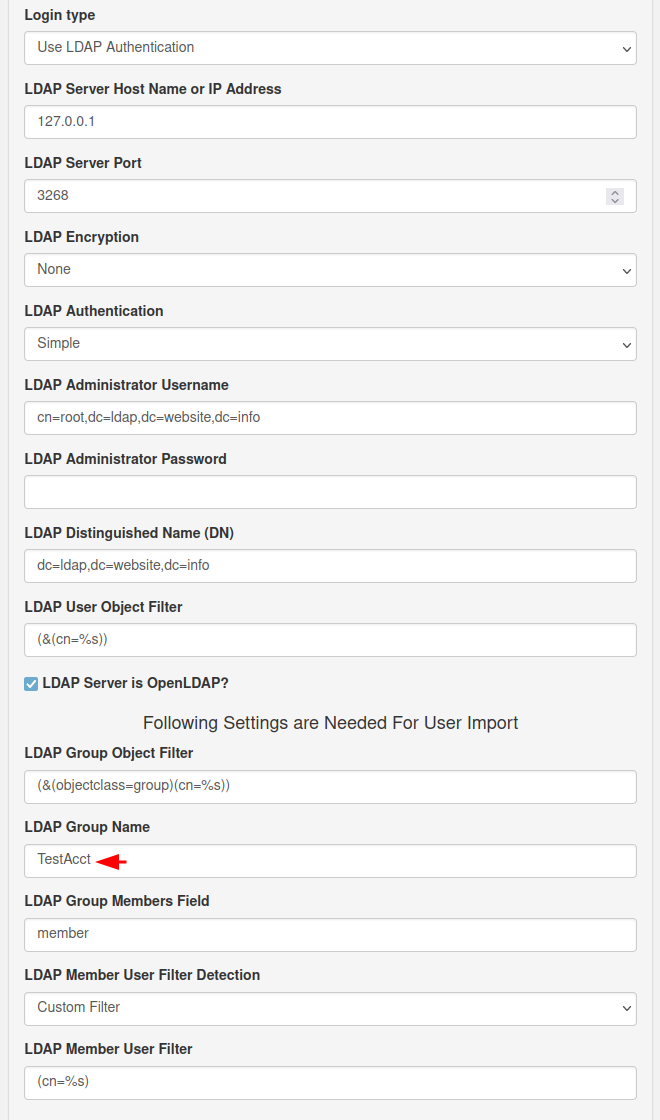The width and height of the screenshot is (660, 1120).
Task: Expand the Use LDAP Authentication selector
Action: [x=330, y=47]
